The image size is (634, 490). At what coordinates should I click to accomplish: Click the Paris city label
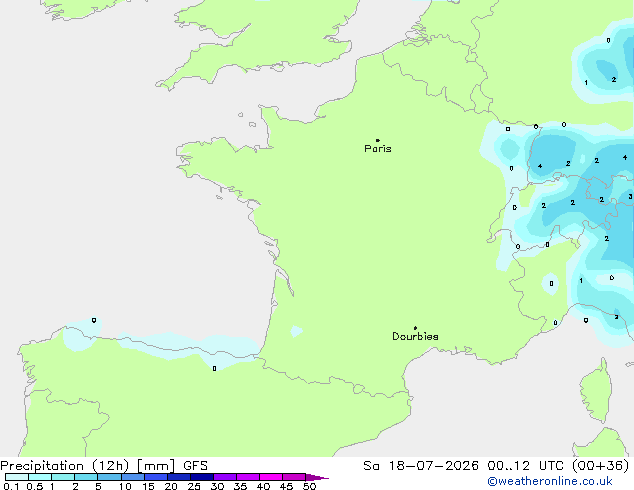[378, 149]
